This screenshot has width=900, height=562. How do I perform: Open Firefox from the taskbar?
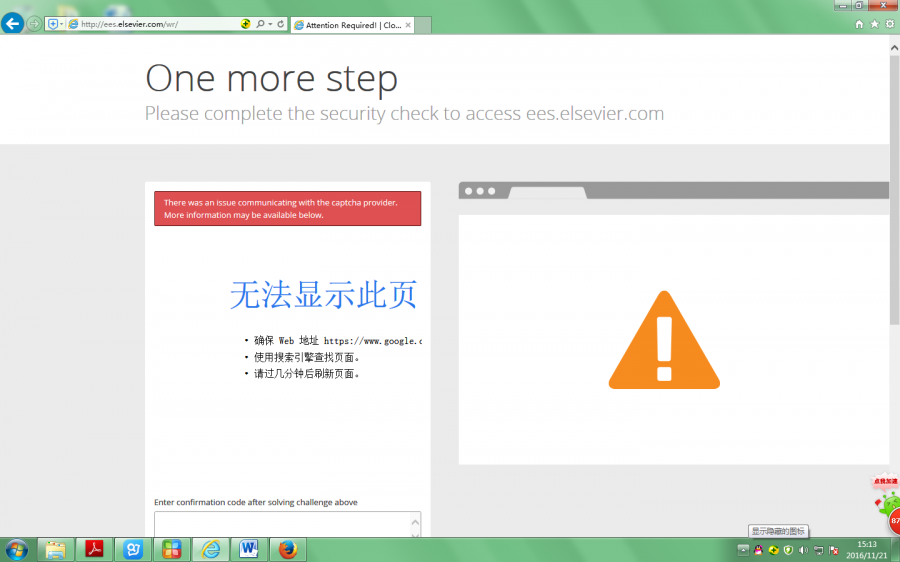288,550
